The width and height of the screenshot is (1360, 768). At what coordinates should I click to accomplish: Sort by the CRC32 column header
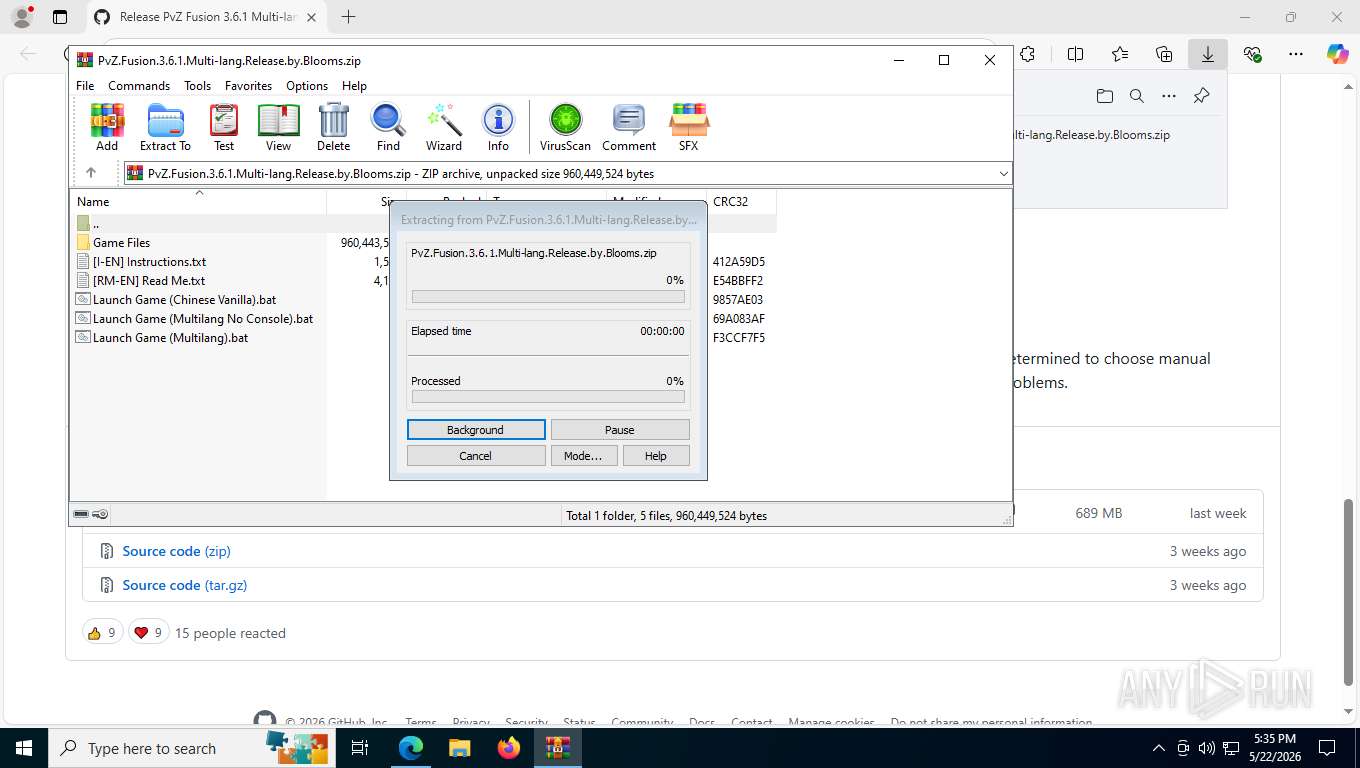741,201
